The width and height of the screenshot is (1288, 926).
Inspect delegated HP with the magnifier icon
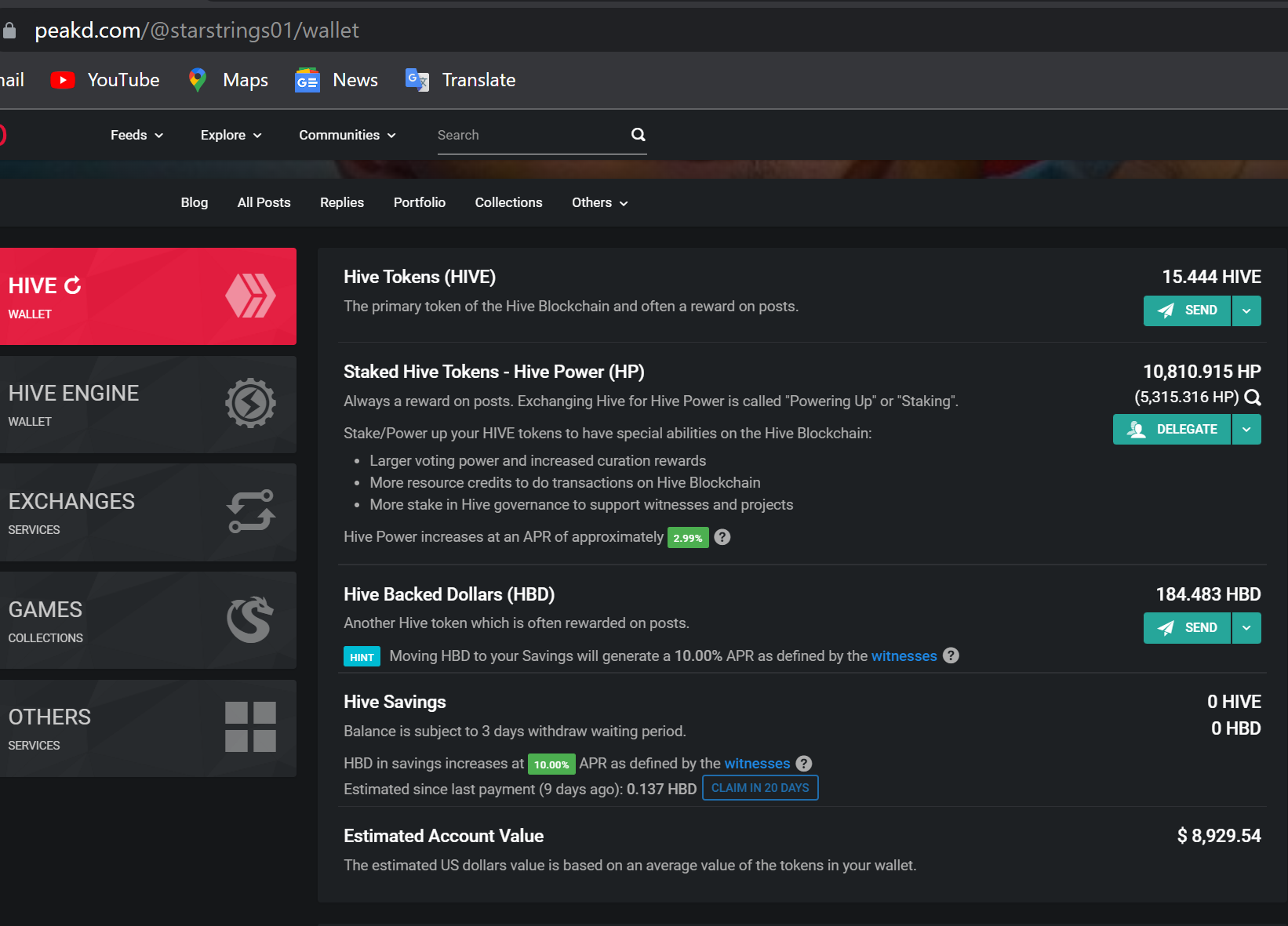1253,398
